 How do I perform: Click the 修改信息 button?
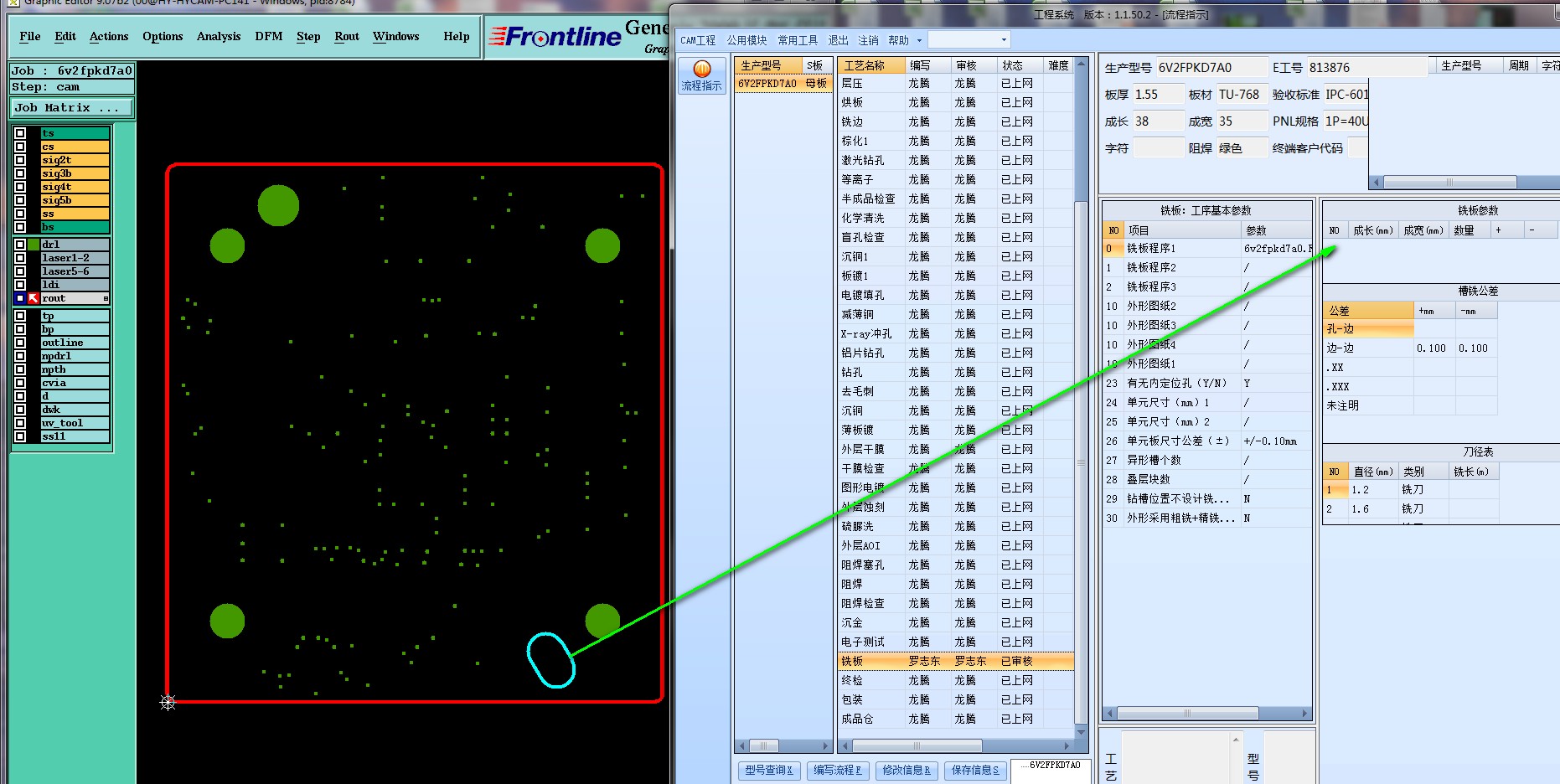point(906,771)
